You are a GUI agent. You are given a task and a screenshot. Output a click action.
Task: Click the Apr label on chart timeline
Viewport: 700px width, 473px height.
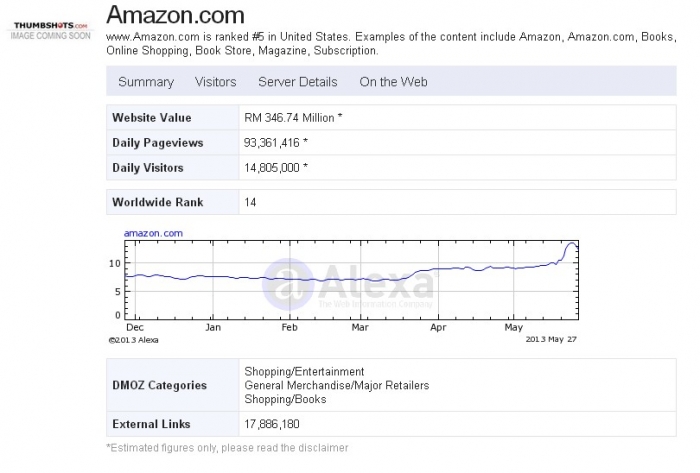click(439, 327)
